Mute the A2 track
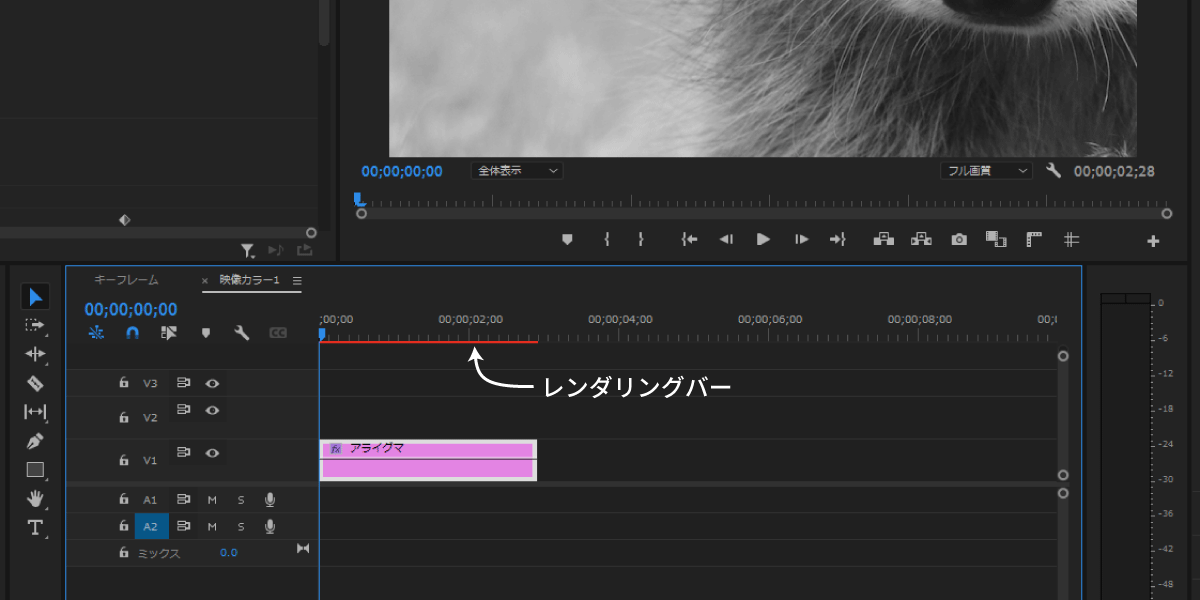 (212, 526)
